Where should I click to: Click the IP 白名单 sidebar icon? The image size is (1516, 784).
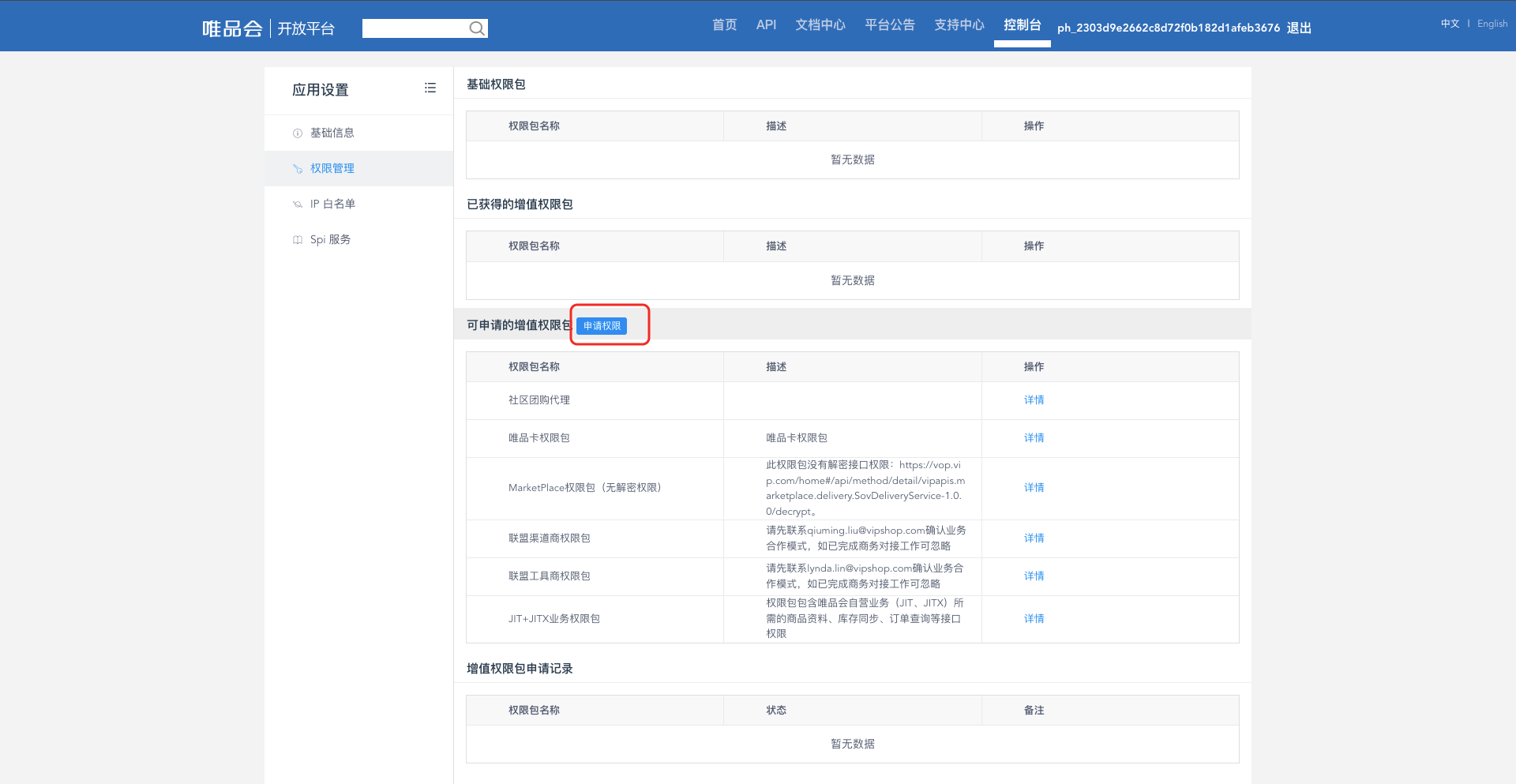[x=298, y=204]
